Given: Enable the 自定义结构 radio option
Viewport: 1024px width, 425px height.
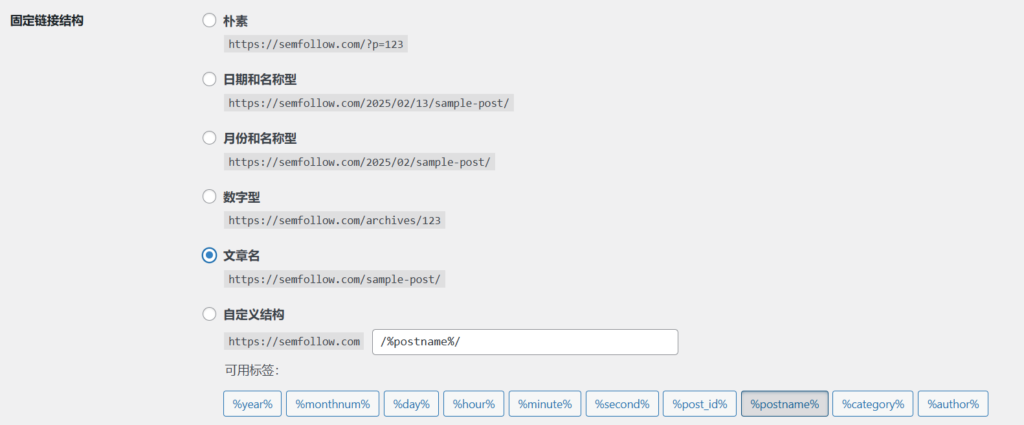Looking at the screenshot, I should pos(209,314).
